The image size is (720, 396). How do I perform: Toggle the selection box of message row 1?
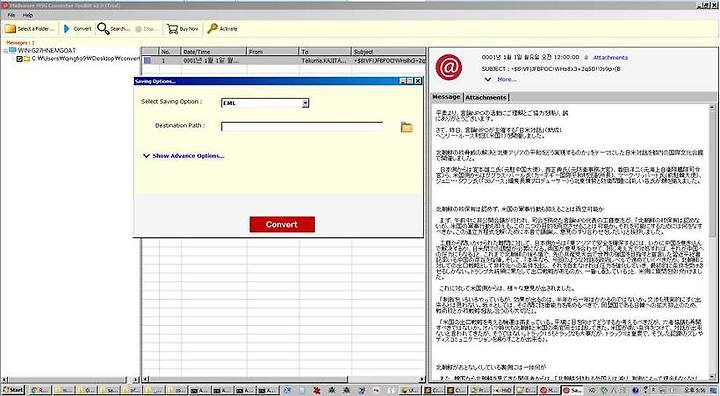(x=147, y=60)
